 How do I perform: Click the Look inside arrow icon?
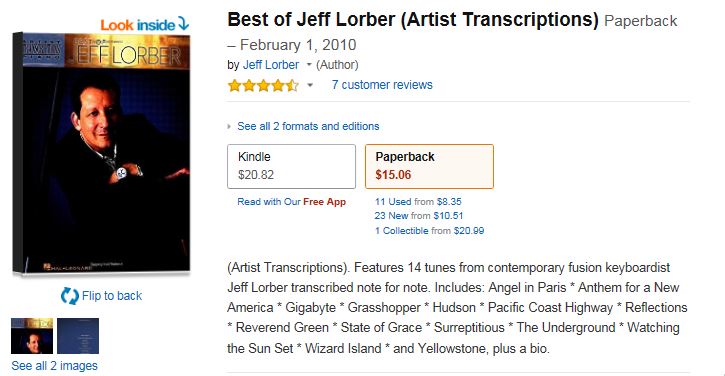(184, 24)
